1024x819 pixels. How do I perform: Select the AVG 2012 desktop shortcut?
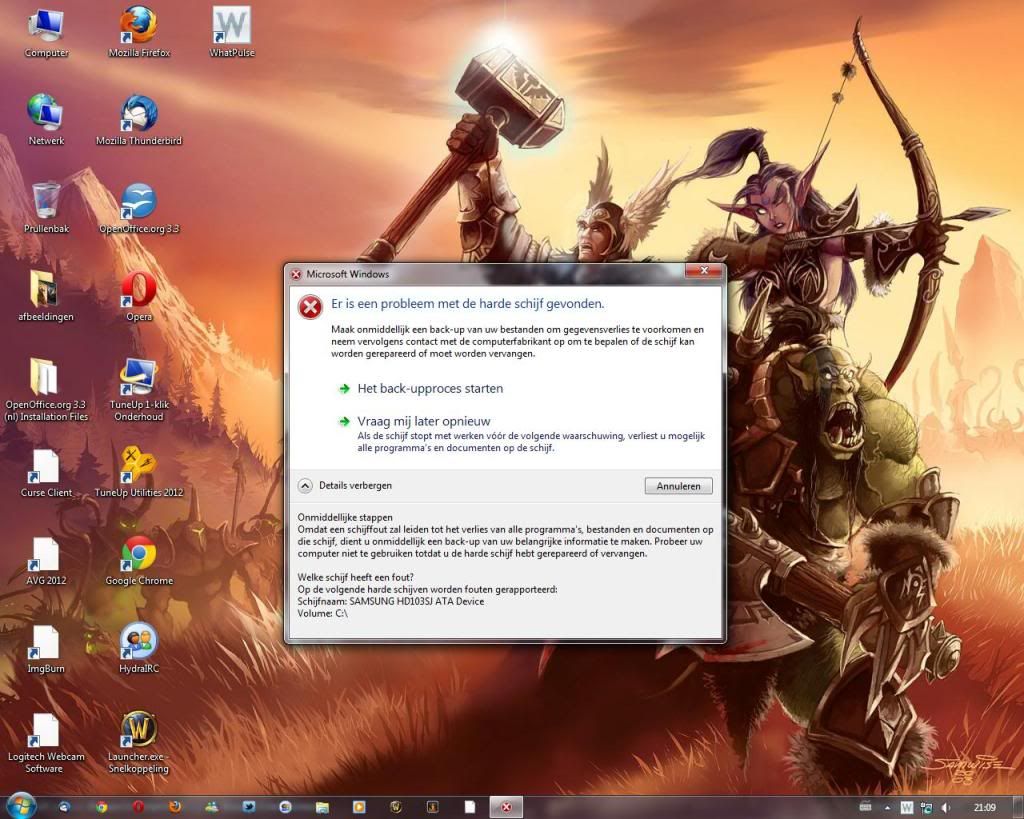point(46,561)
